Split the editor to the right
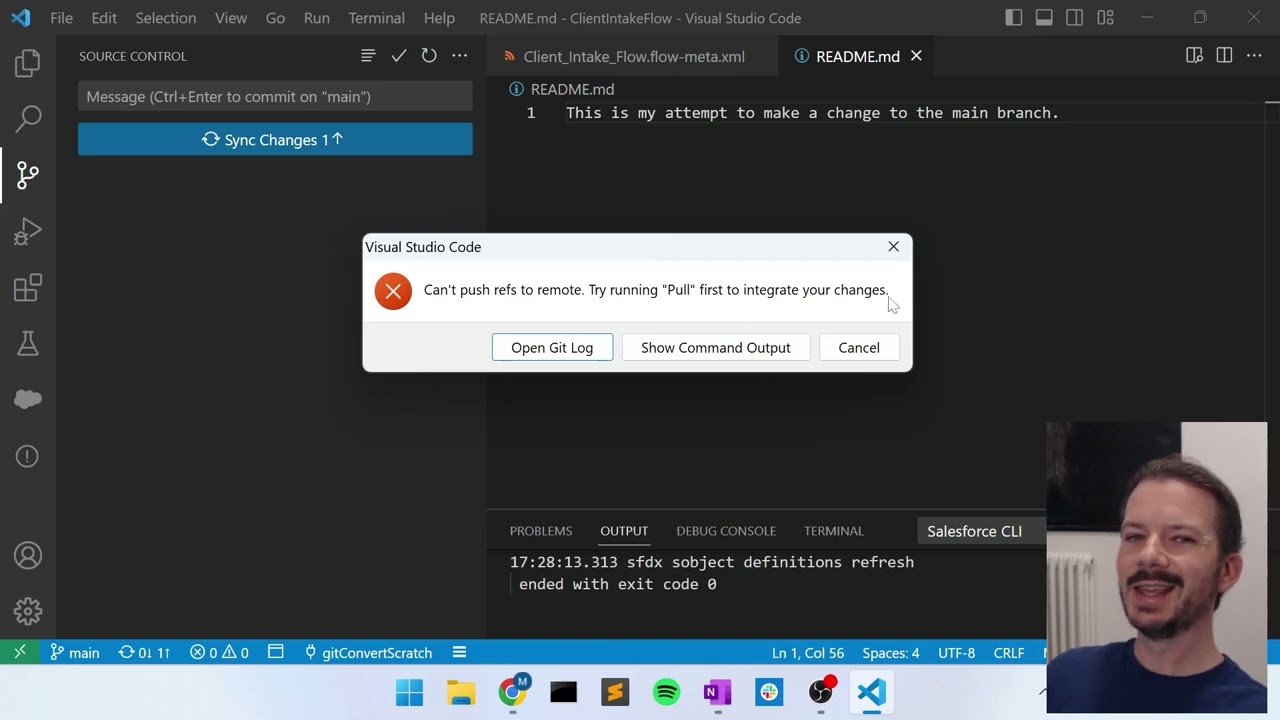The image size is (1280, 720). click(1224, 56)
